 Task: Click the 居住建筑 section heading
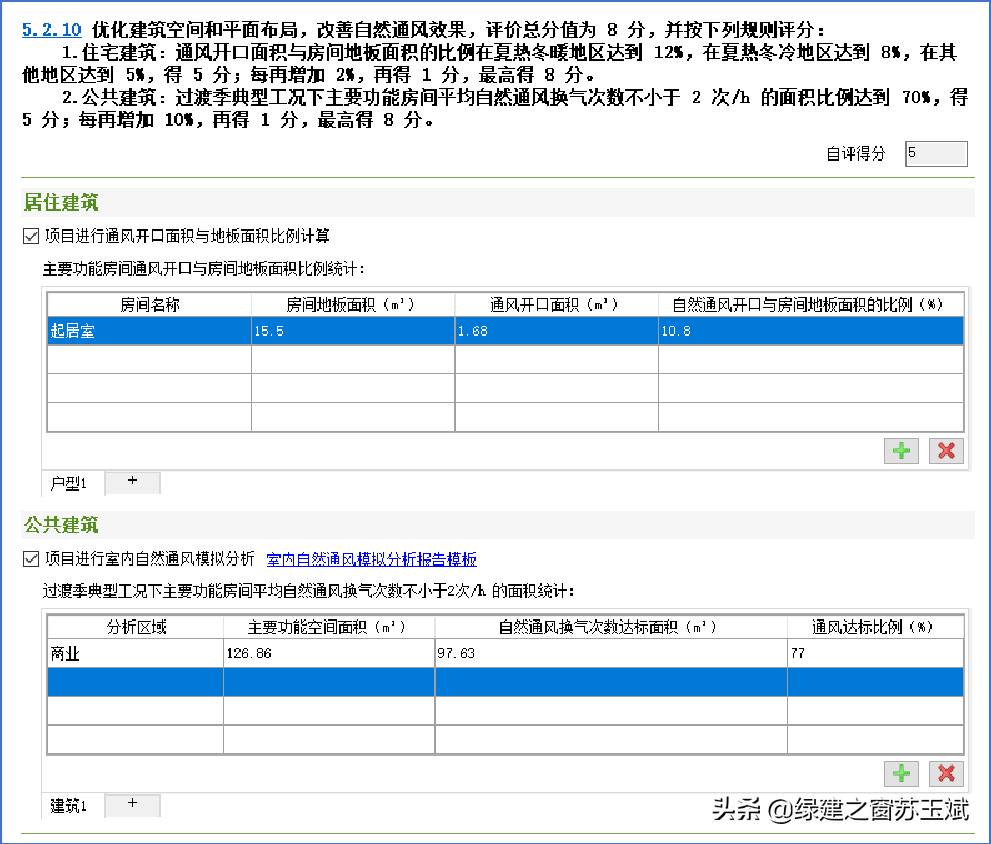tap(61, 202)
